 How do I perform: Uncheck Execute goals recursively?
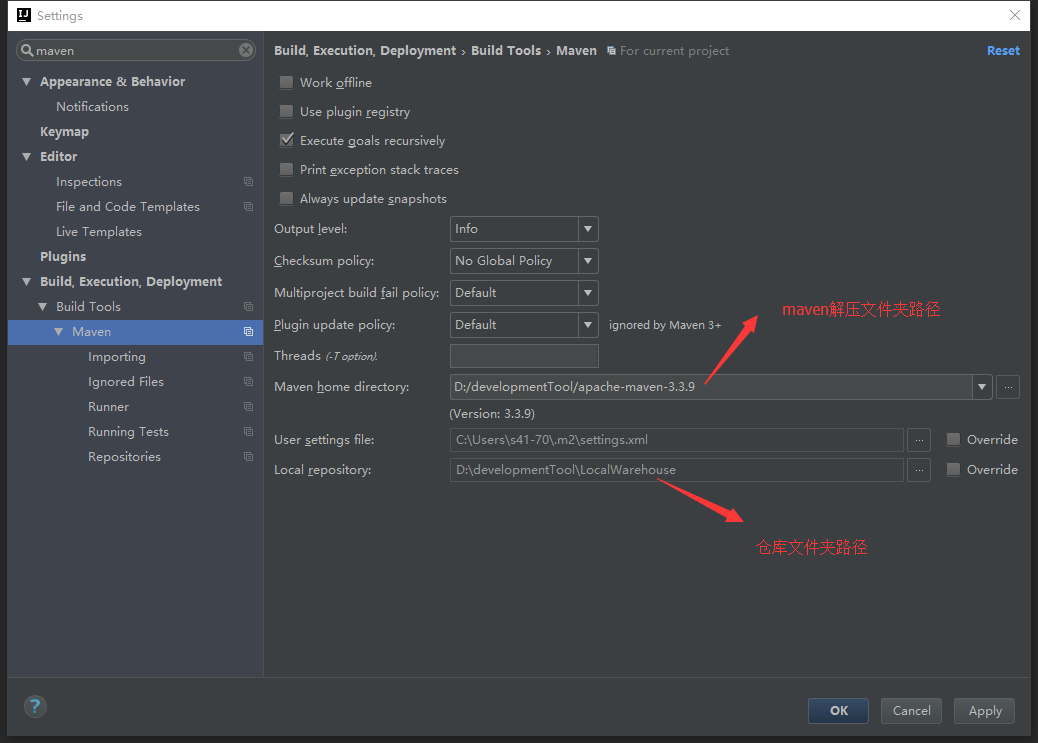287,140
